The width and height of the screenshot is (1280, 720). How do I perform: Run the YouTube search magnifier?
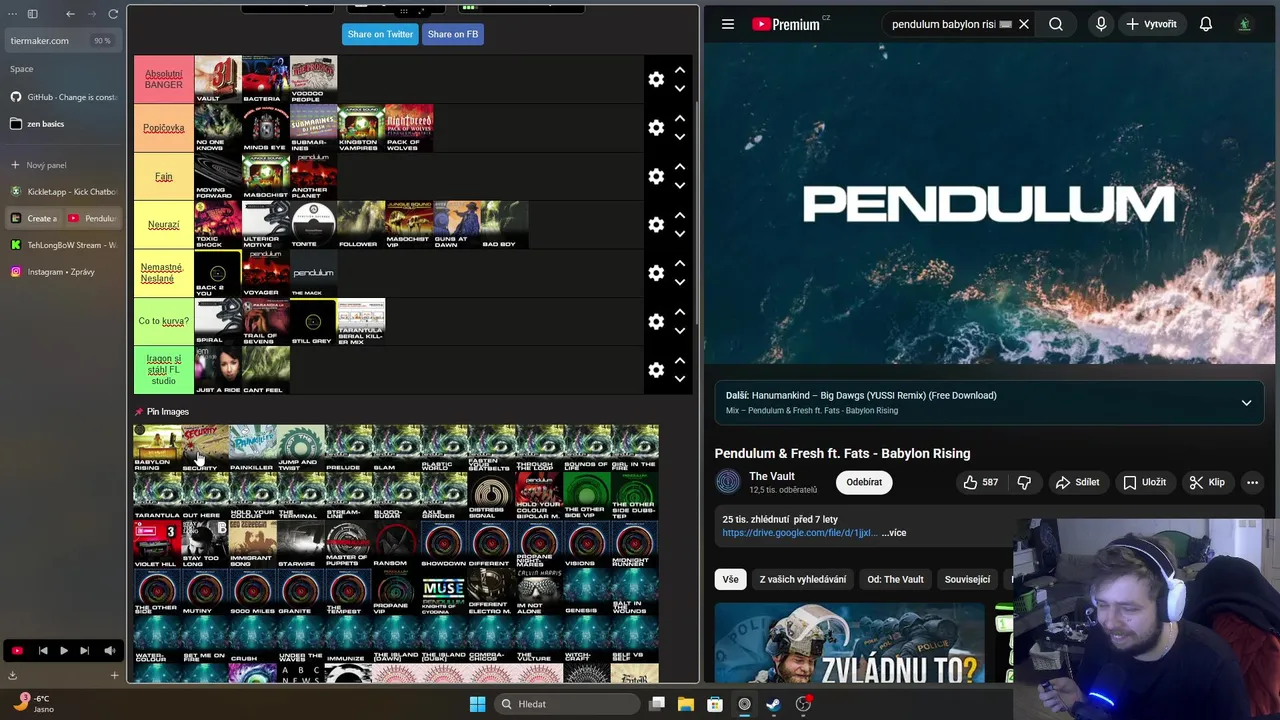click(1056, 24)
